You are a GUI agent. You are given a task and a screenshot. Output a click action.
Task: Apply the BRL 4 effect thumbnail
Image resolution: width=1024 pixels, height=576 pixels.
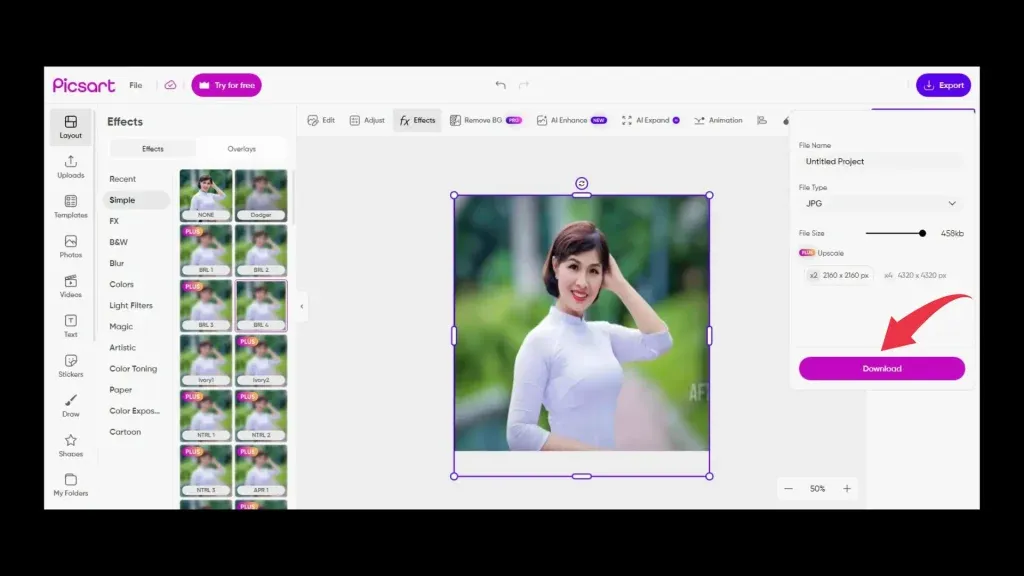click(x=261, y=306)
